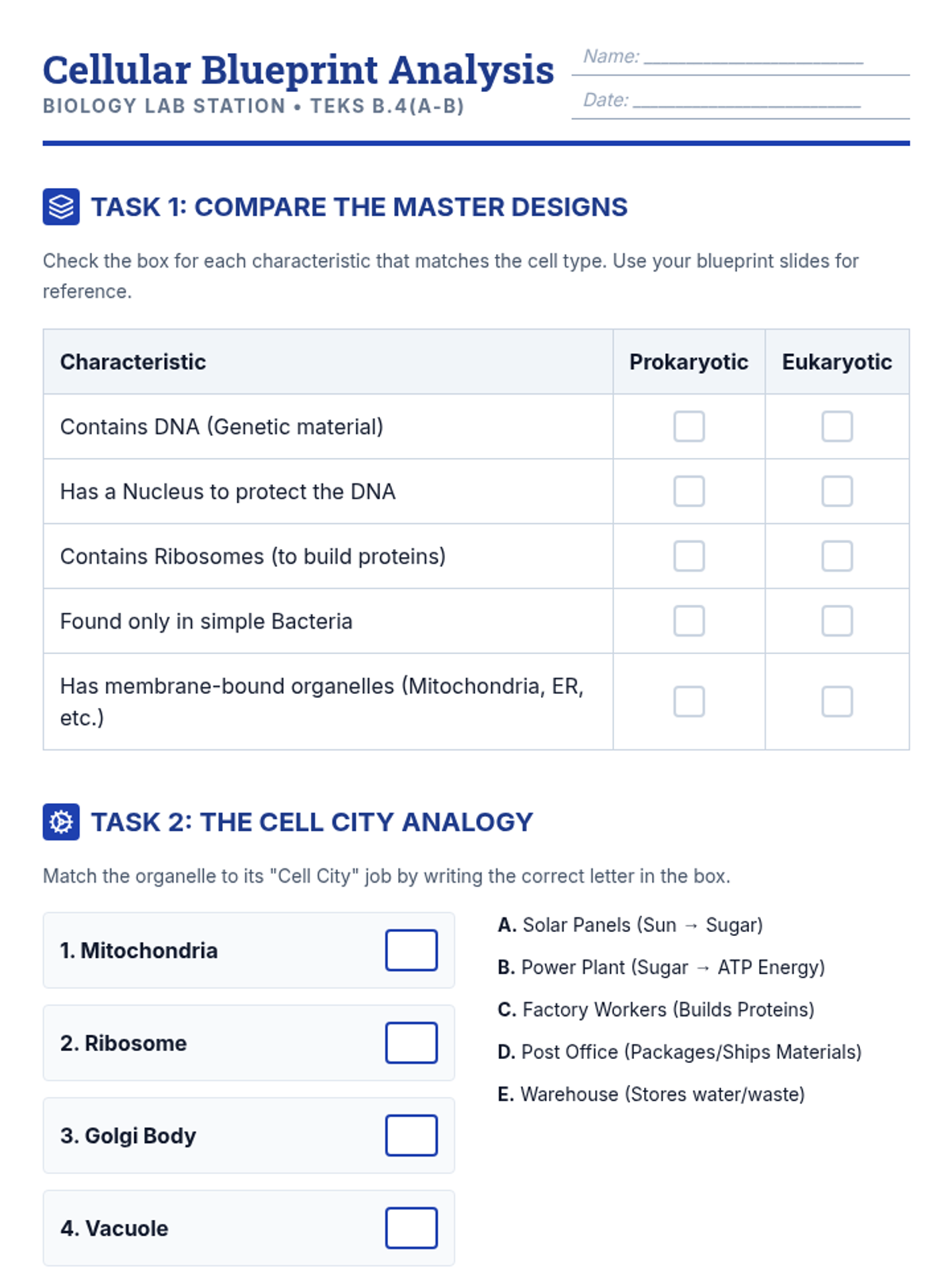Check Prokaryotic box for membrane-bound organelles
The height and width of the screenshot is (1270, 952).
tap(689, 702)
